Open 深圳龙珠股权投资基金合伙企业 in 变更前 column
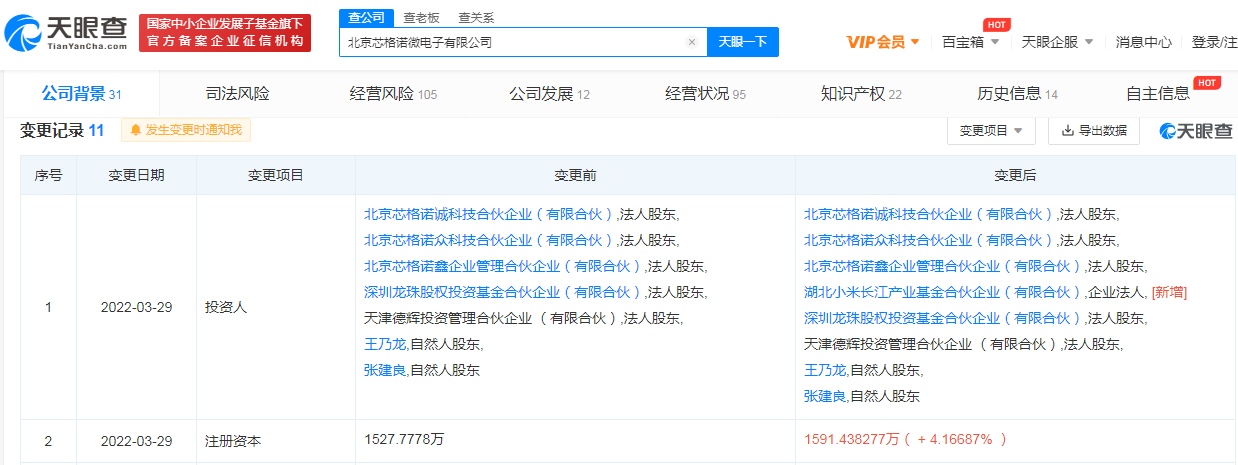The height and width of the screenshot is (465, 1238). pyautogui.click(x=504, y=292)
